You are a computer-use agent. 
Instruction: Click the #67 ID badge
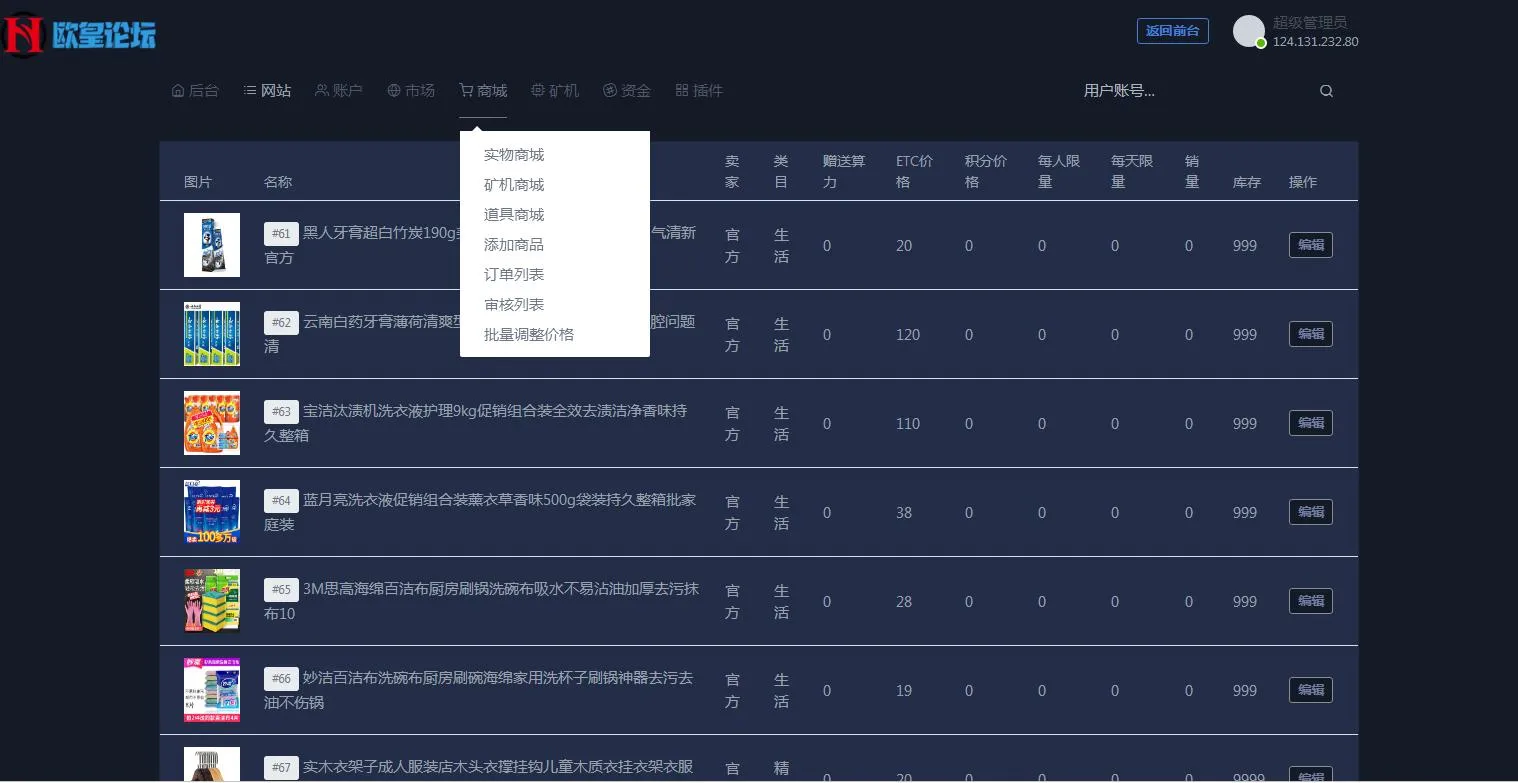point(281,768)
